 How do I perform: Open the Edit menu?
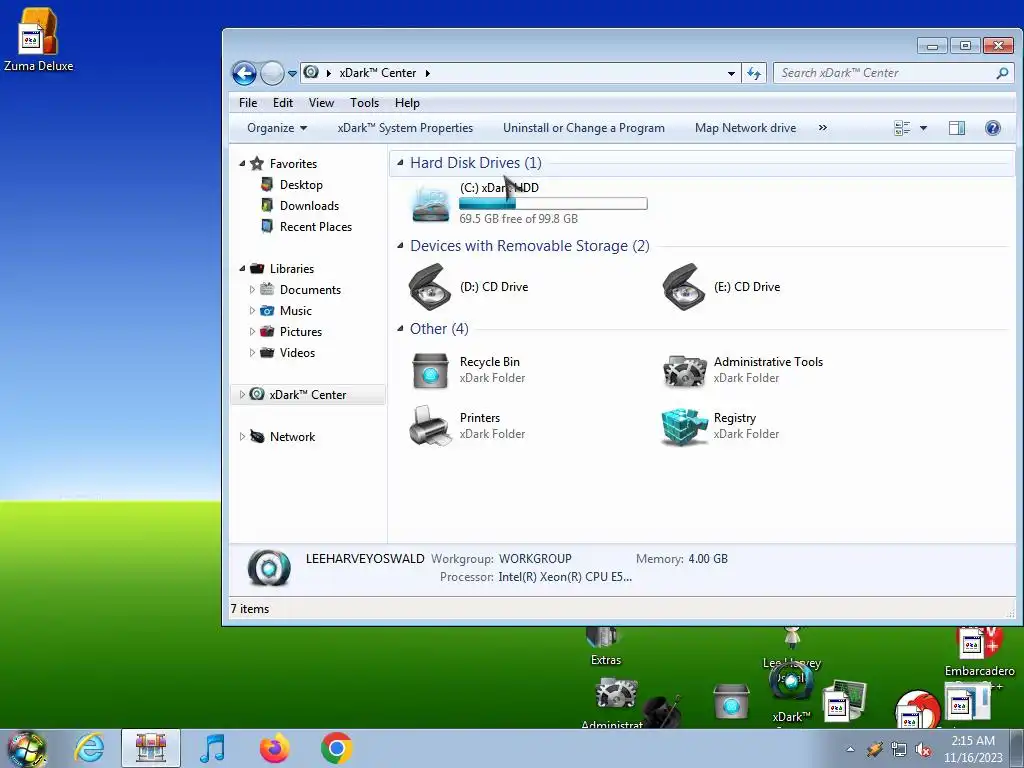coord(283,103)
